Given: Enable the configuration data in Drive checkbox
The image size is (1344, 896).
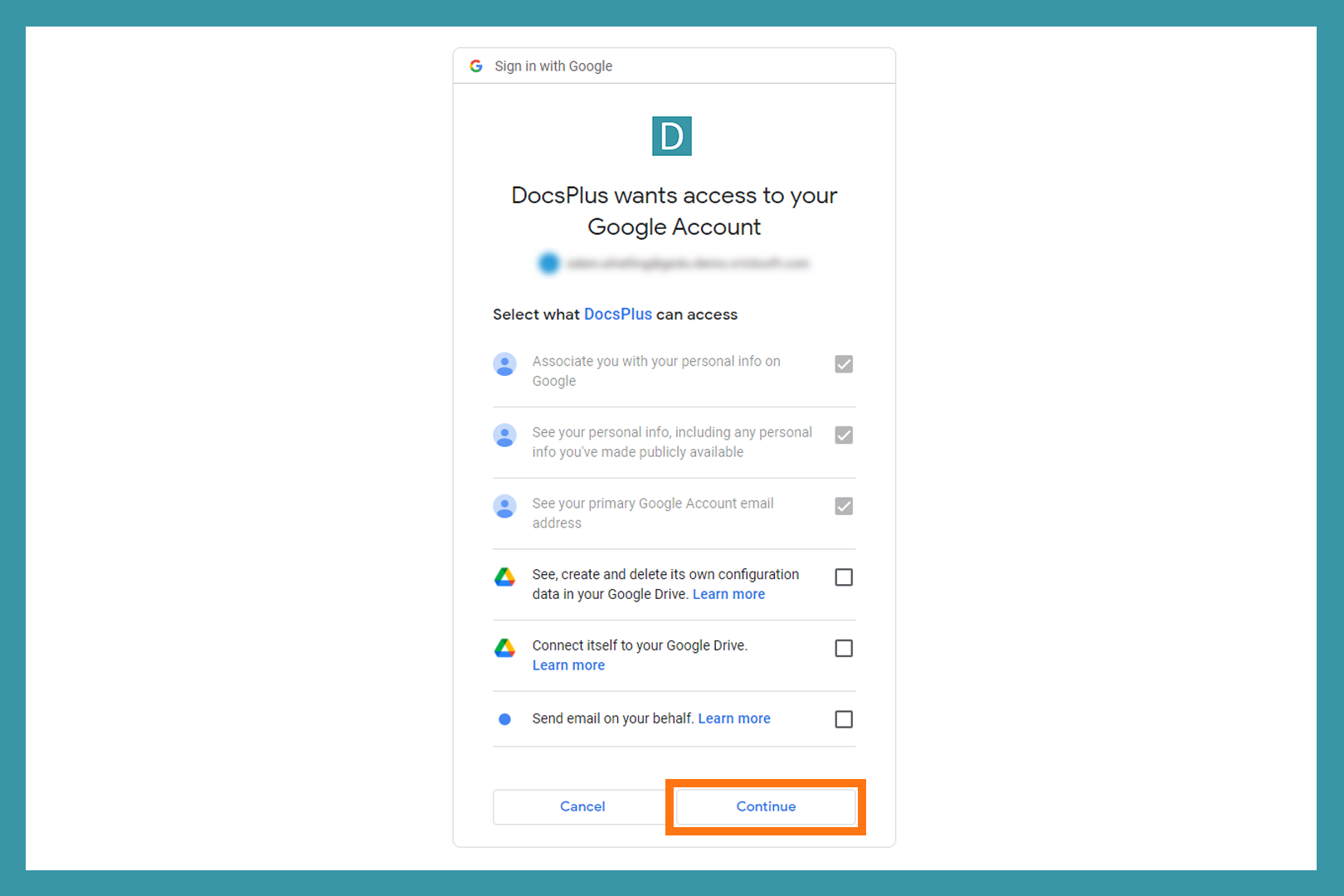Looking at the screenshot, I should tap(844, 577).
